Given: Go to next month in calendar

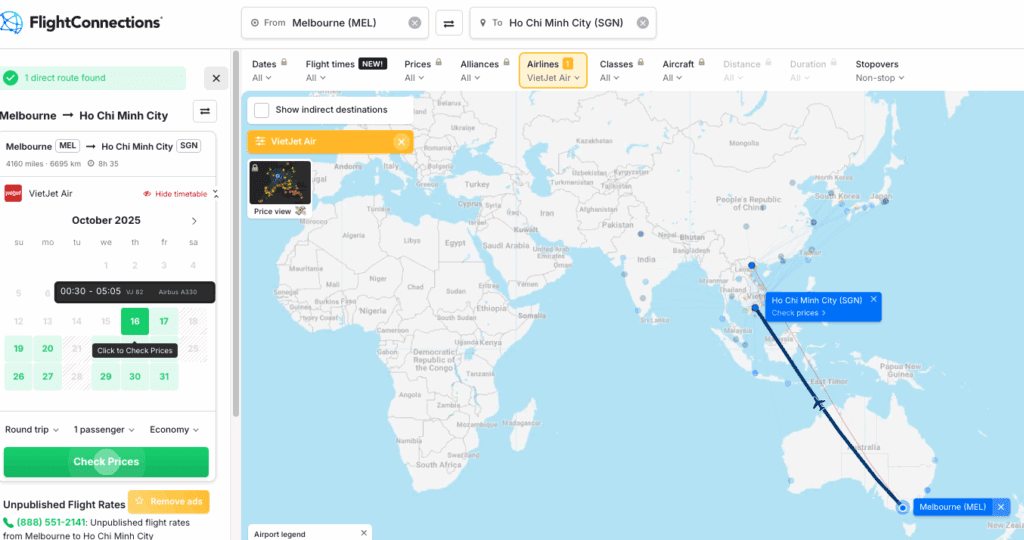Looking at the screenshot, I should (194, 221).
